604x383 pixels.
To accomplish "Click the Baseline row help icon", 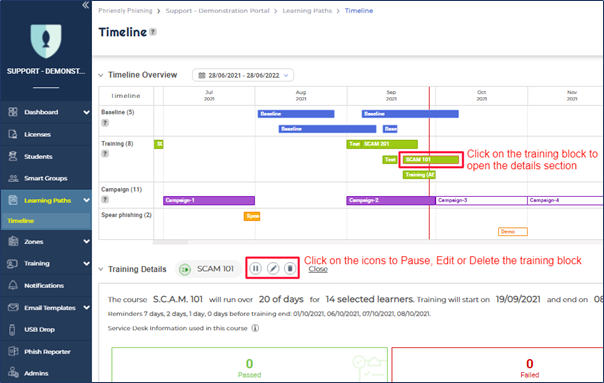I will click(x=105, y=123).
